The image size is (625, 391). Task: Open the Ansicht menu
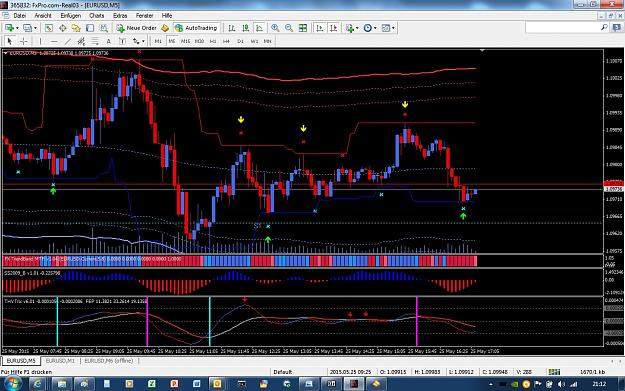click(43, 16)
